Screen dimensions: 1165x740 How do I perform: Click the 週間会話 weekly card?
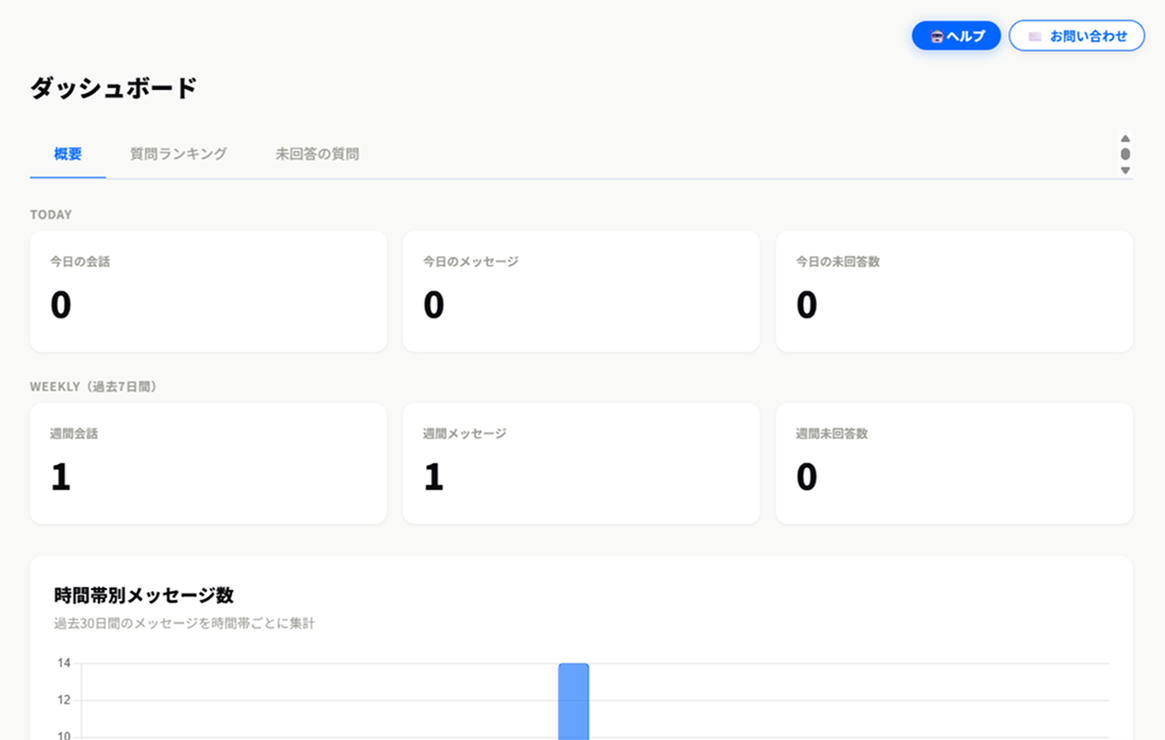point(208,463)
